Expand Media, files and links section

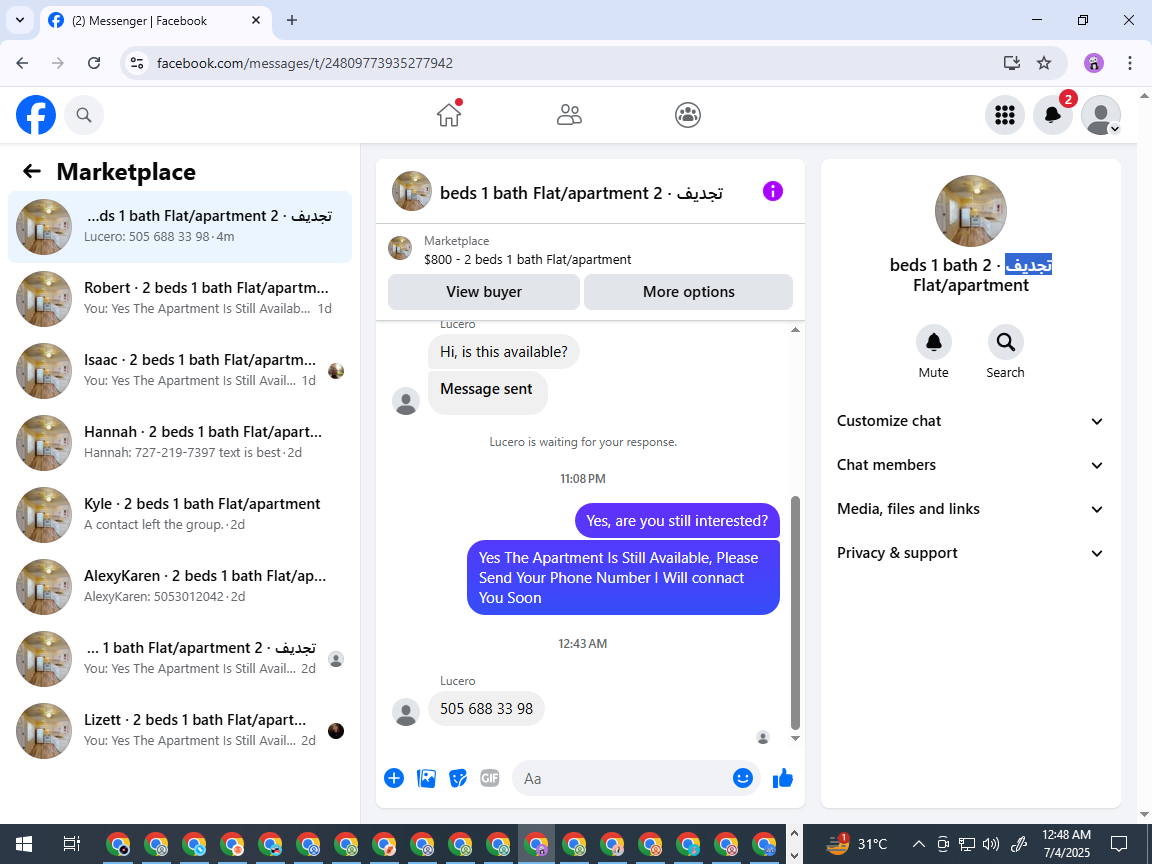971,509
